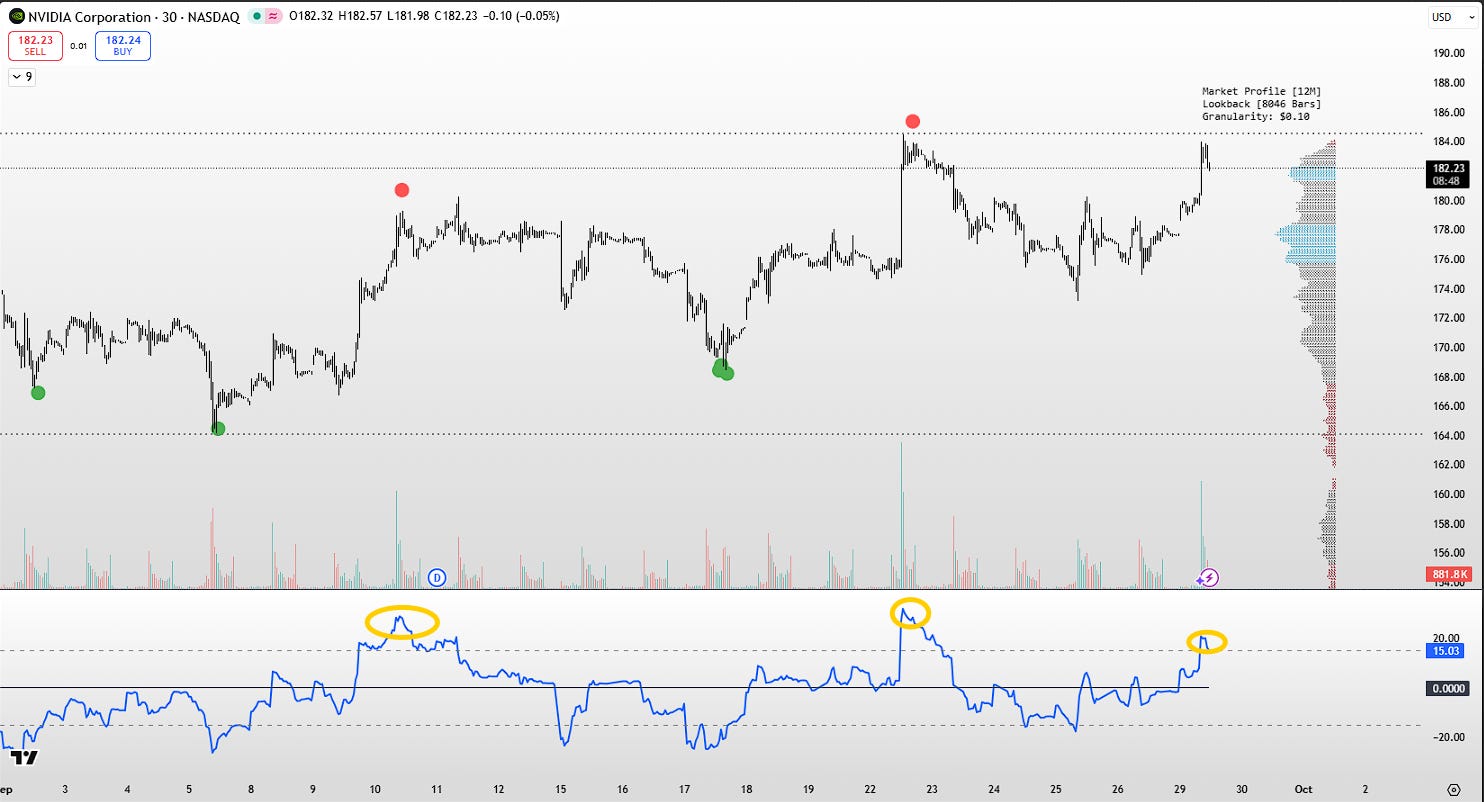Click the dark 0.0000 zero-line label
Screen dimensions: 1484x802
pyautogui.click(x=1447, y=688)
